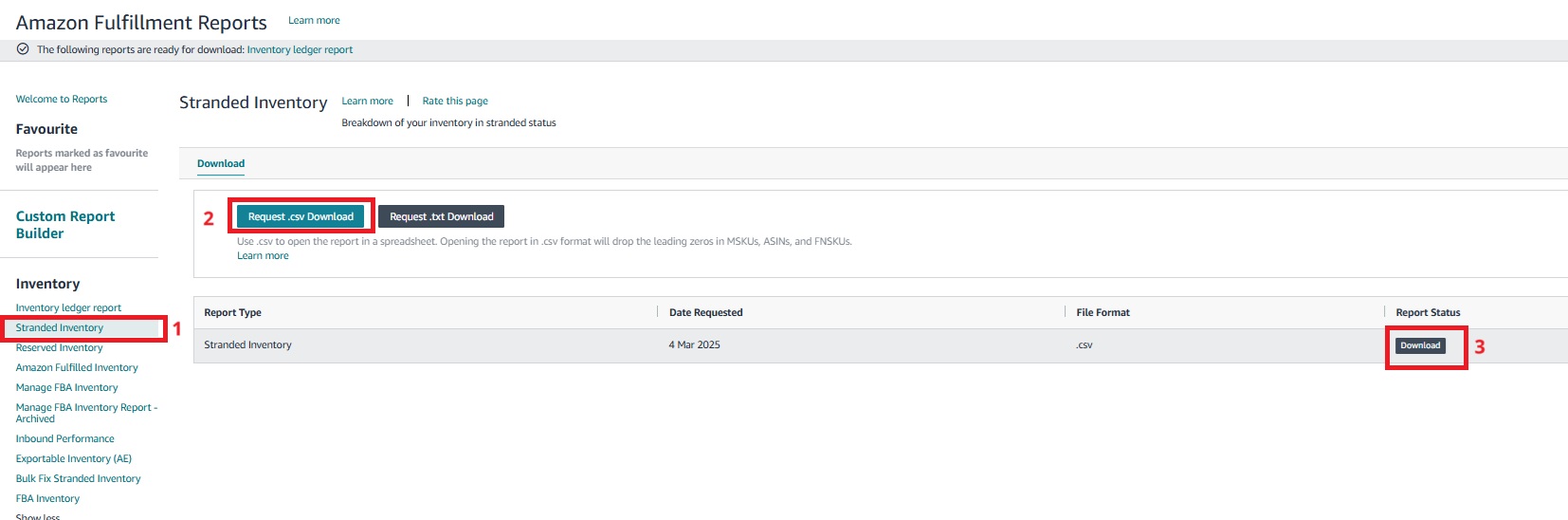1568x520 pixels.
Task: Open Learn more under csv format note
Action: pyautogui.click(x=263, y=255)
